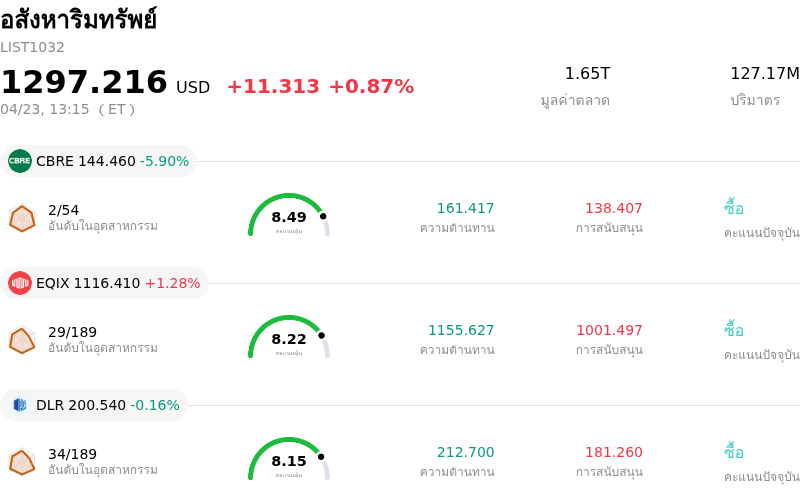The image size is (800, 499).
Task: Open the DLR 200.540 stock chip
Action: point(95,405)
